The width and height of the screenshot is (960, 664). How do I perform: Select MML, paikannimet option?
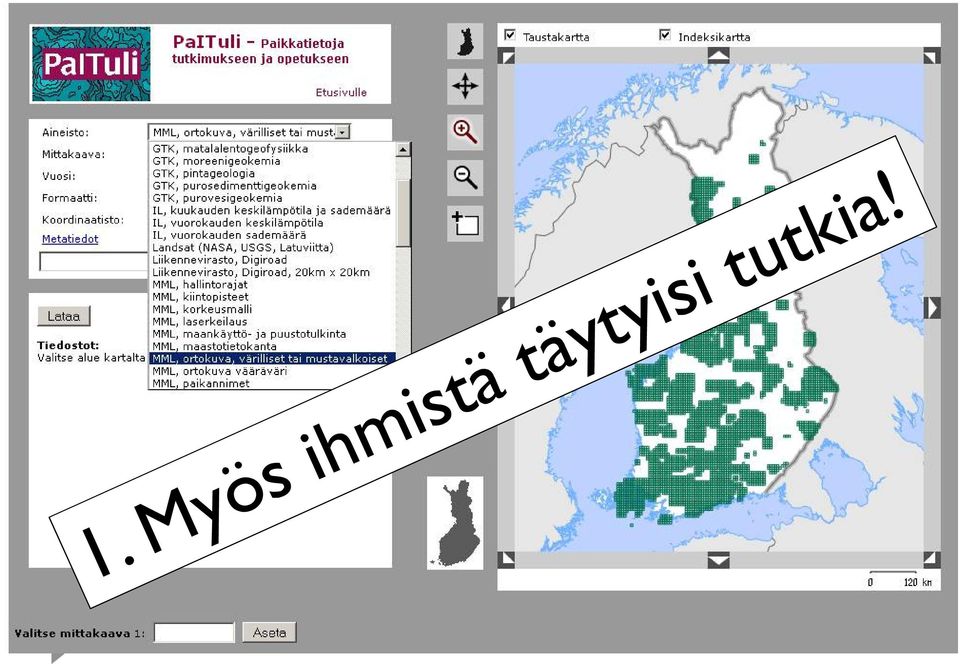(272, 383)
